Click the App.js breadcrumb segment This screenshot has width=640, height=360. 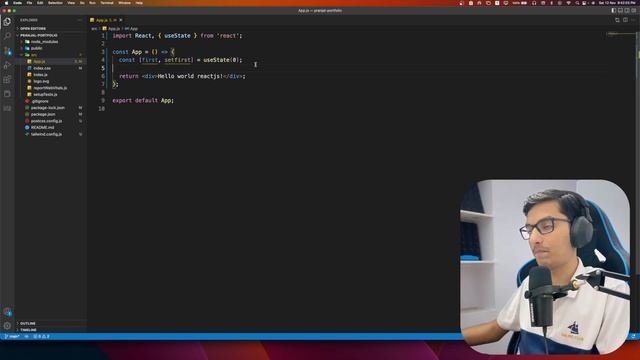[x=112, y=29]
